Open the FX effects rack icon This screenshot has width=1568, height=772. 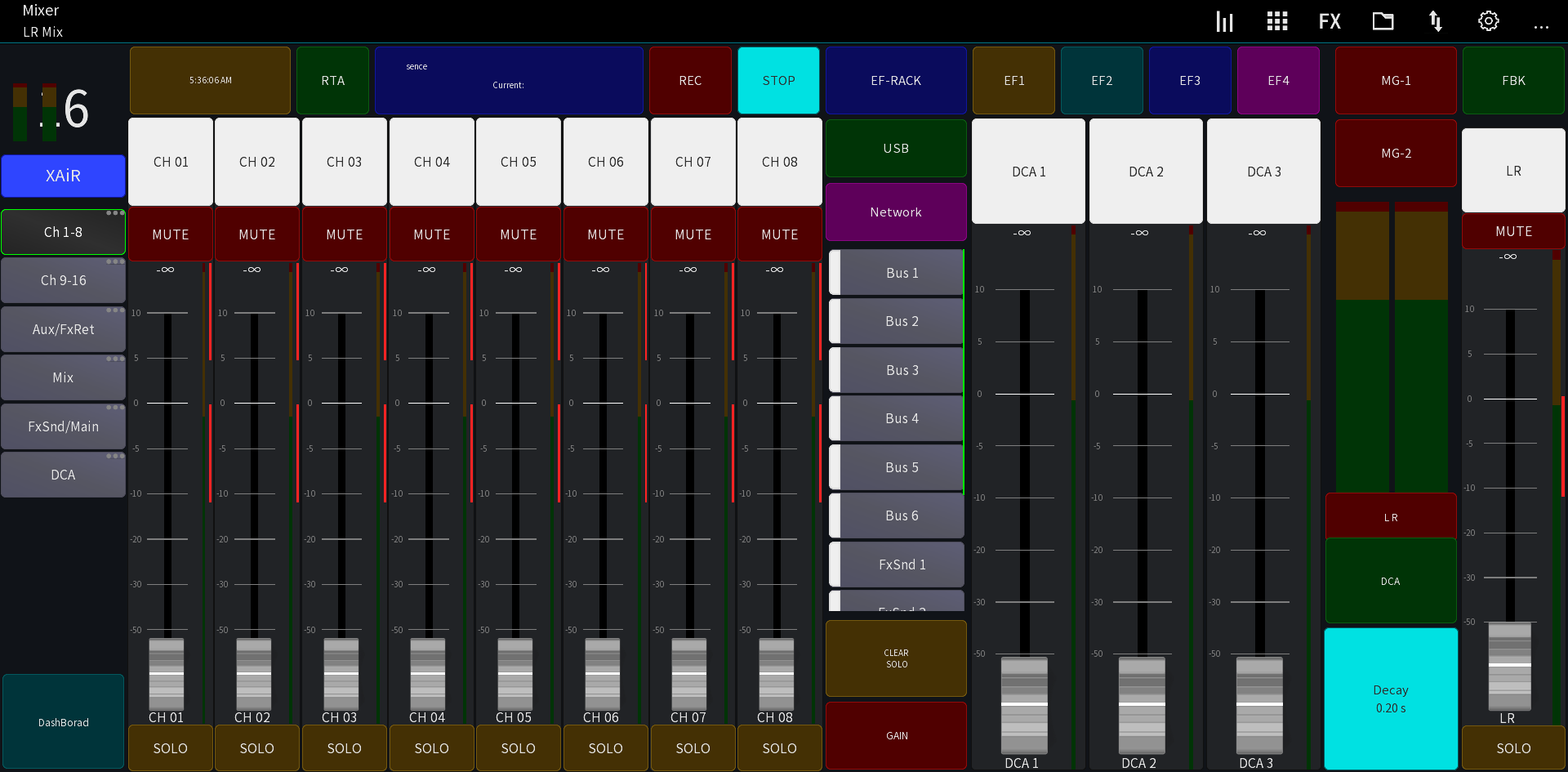[1330, 21]
